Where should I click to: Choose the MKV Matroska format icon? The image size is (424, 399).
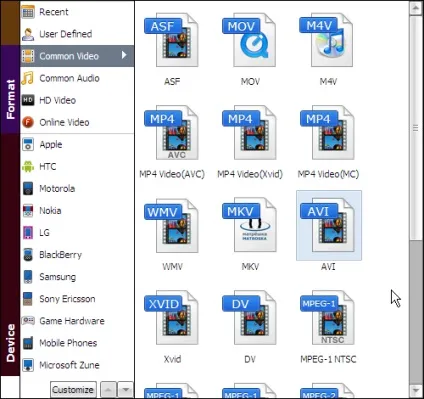coord(250,225)
